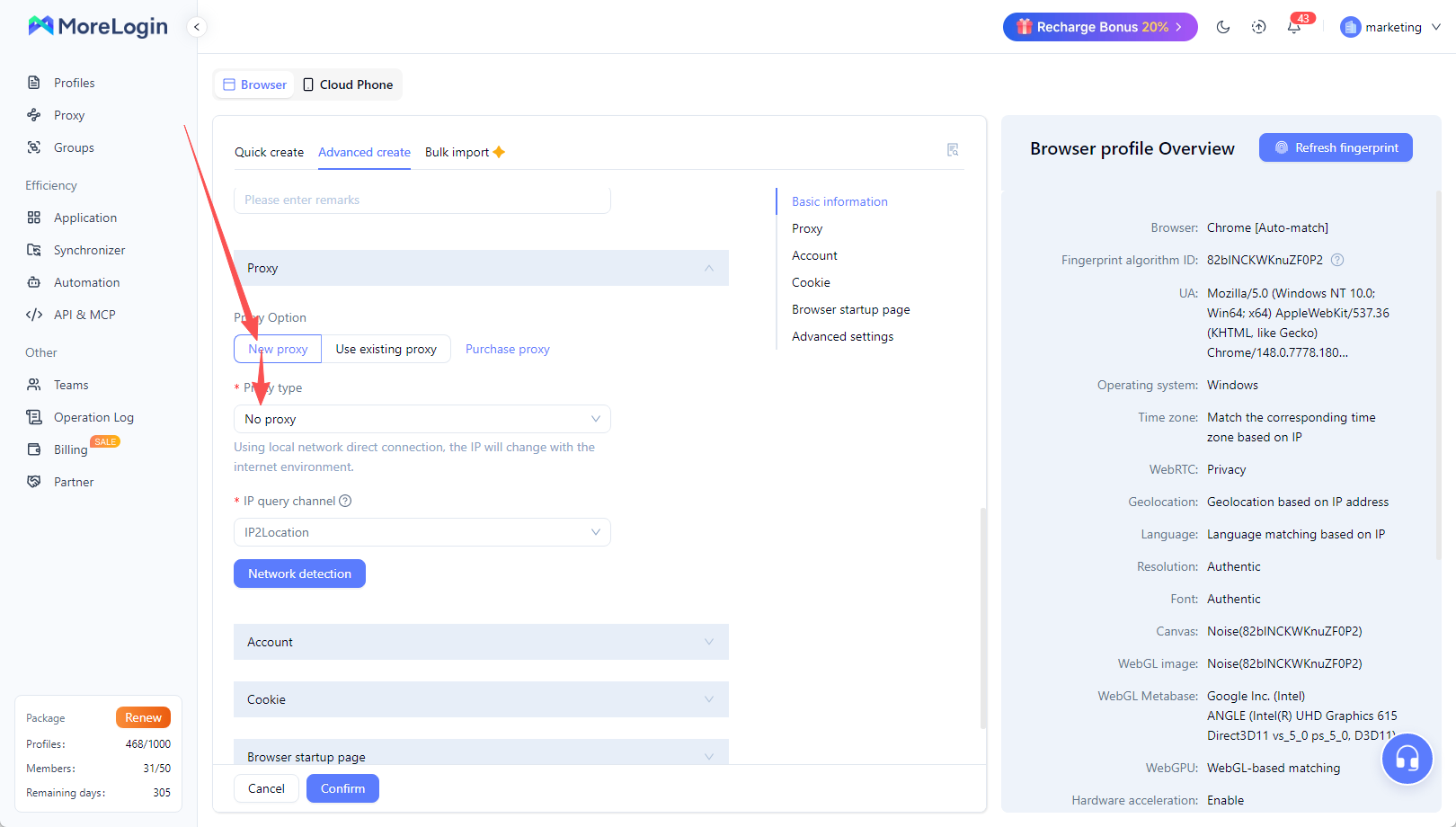
Task: Jump to Cookie anchor in outline
Action: 811,282
